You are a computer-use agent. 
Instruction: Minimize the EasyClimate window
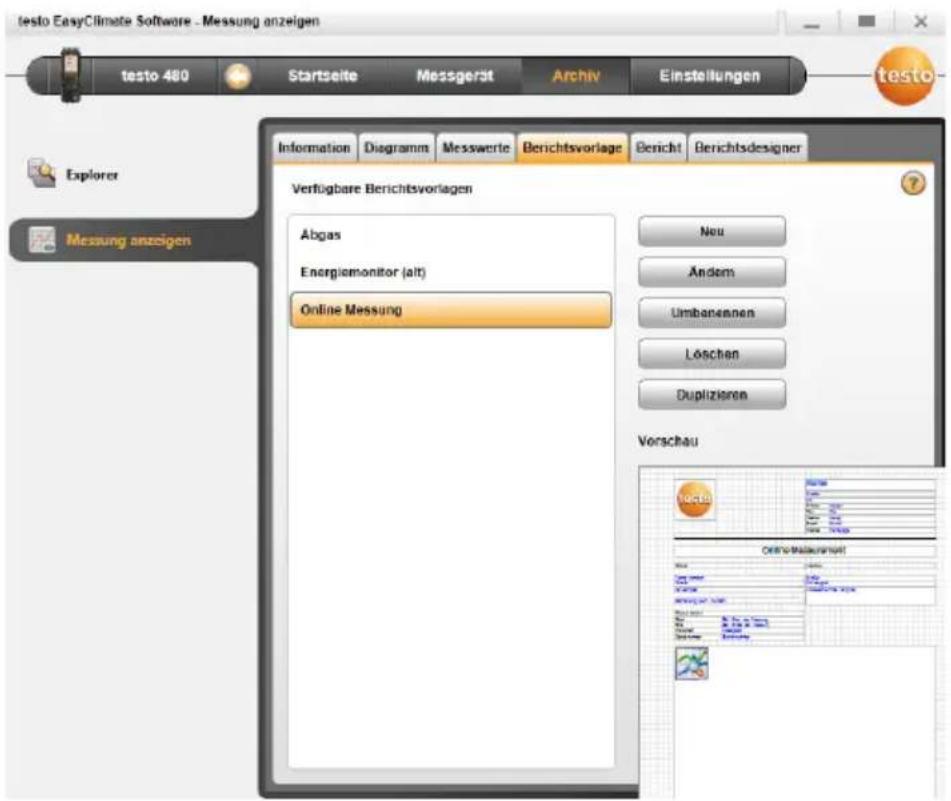(x=812, y=23)
